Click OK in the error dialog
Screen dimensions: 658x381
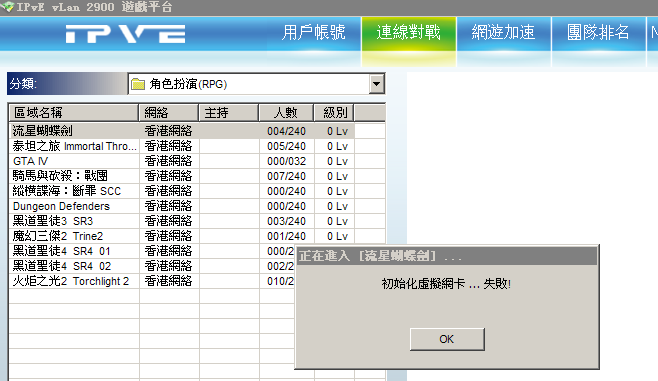coord(447,339)
